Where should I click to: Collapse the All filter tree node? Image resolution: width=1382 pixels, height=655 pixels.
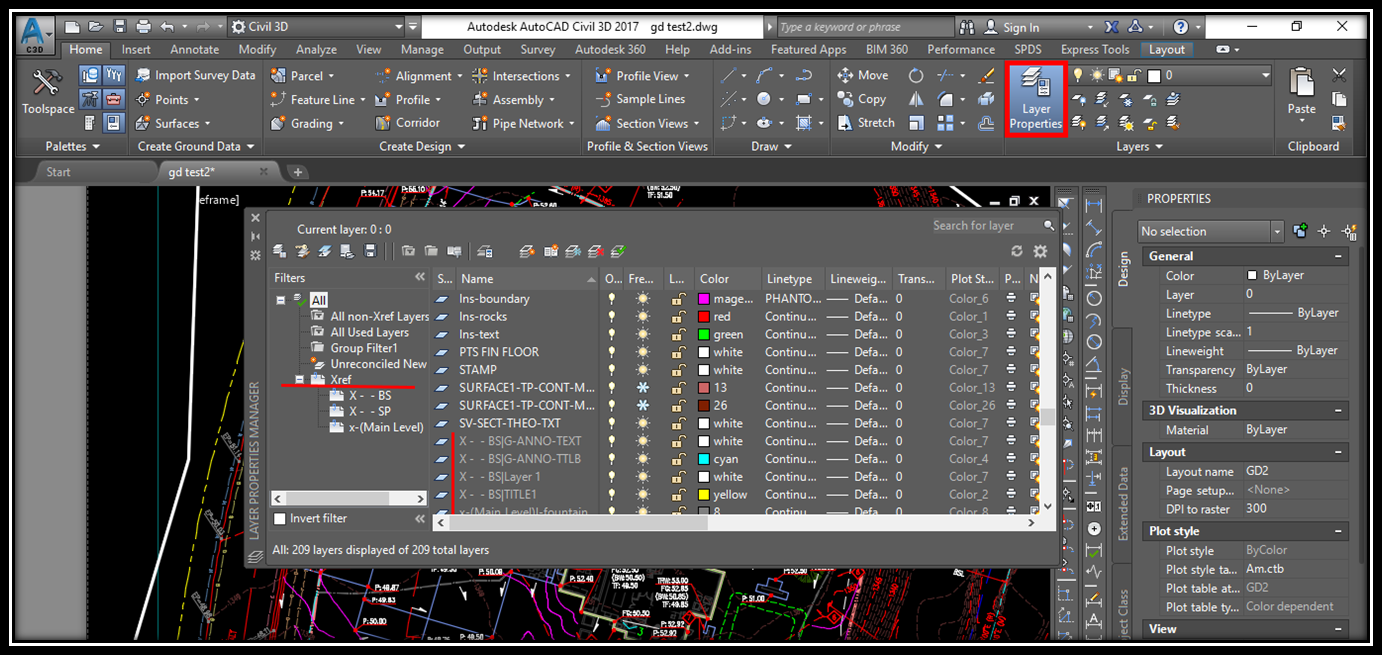(281, 300)
